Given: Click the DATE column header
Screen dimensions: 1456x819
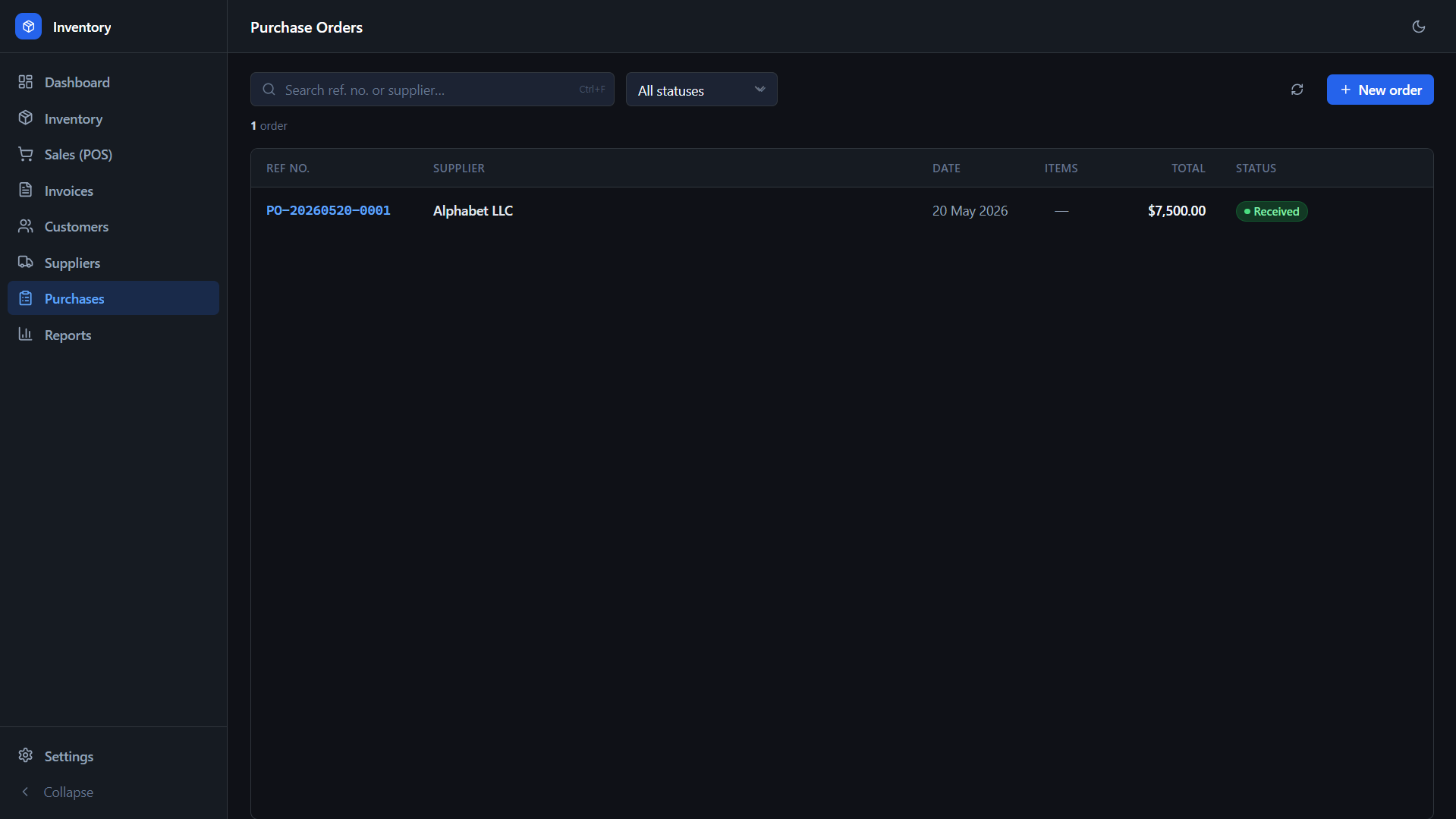Looking at the screenshot, I should 946,169.
